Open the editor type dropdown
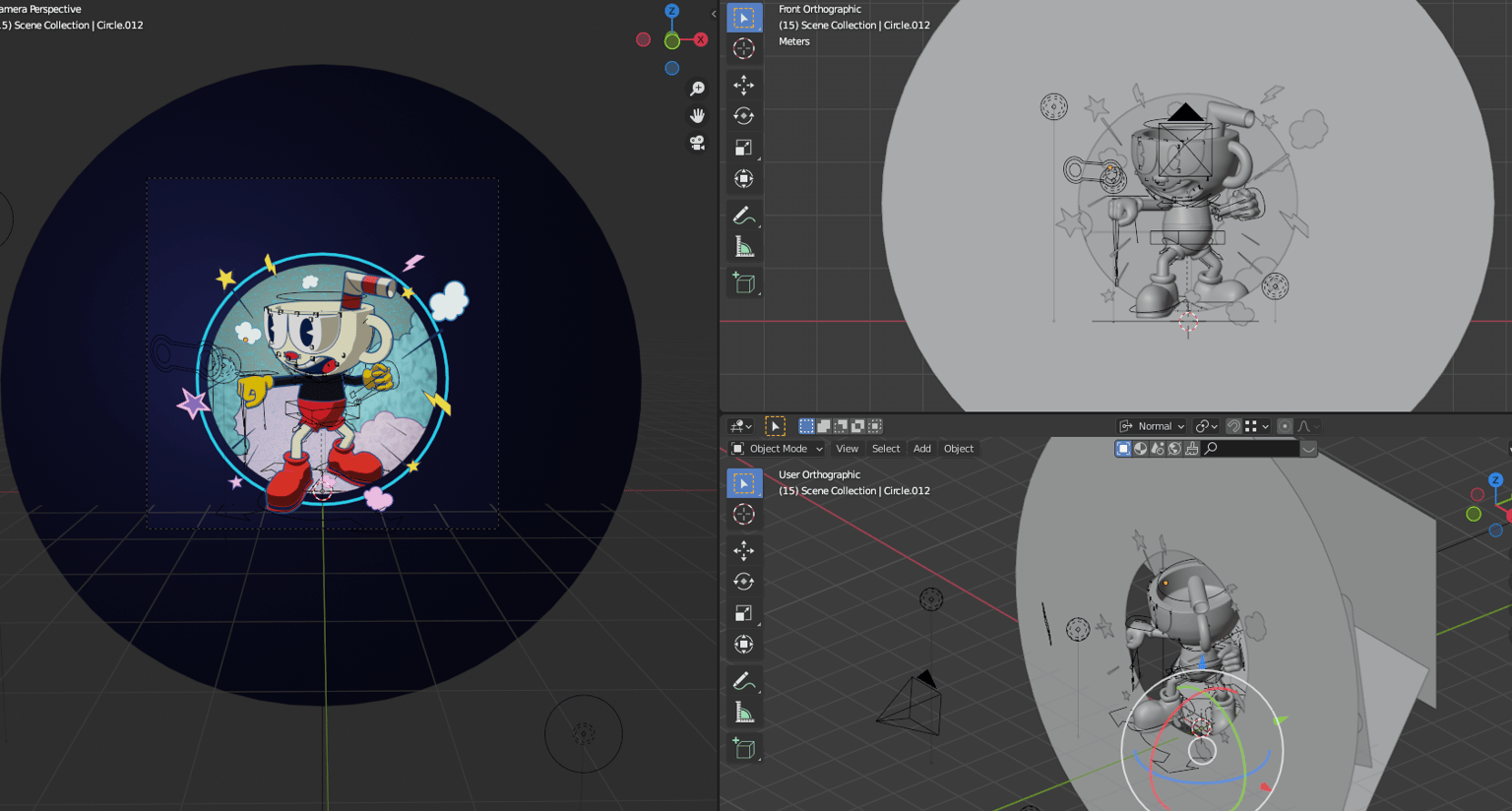The height and width of the screenshot is (811, 1512). click(740, 426)
